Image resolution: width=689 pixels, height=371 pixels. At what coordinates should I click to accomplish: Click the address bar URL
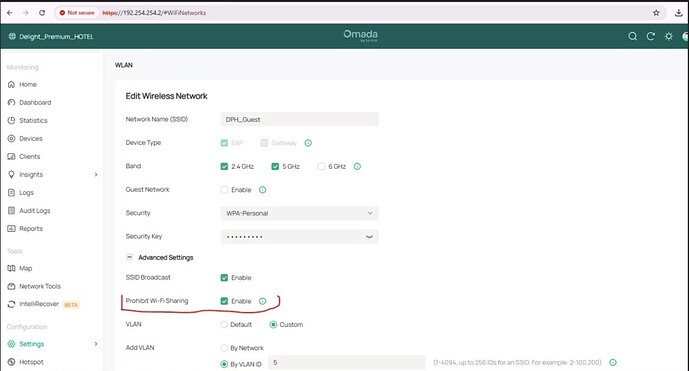[x=154, y=13]
